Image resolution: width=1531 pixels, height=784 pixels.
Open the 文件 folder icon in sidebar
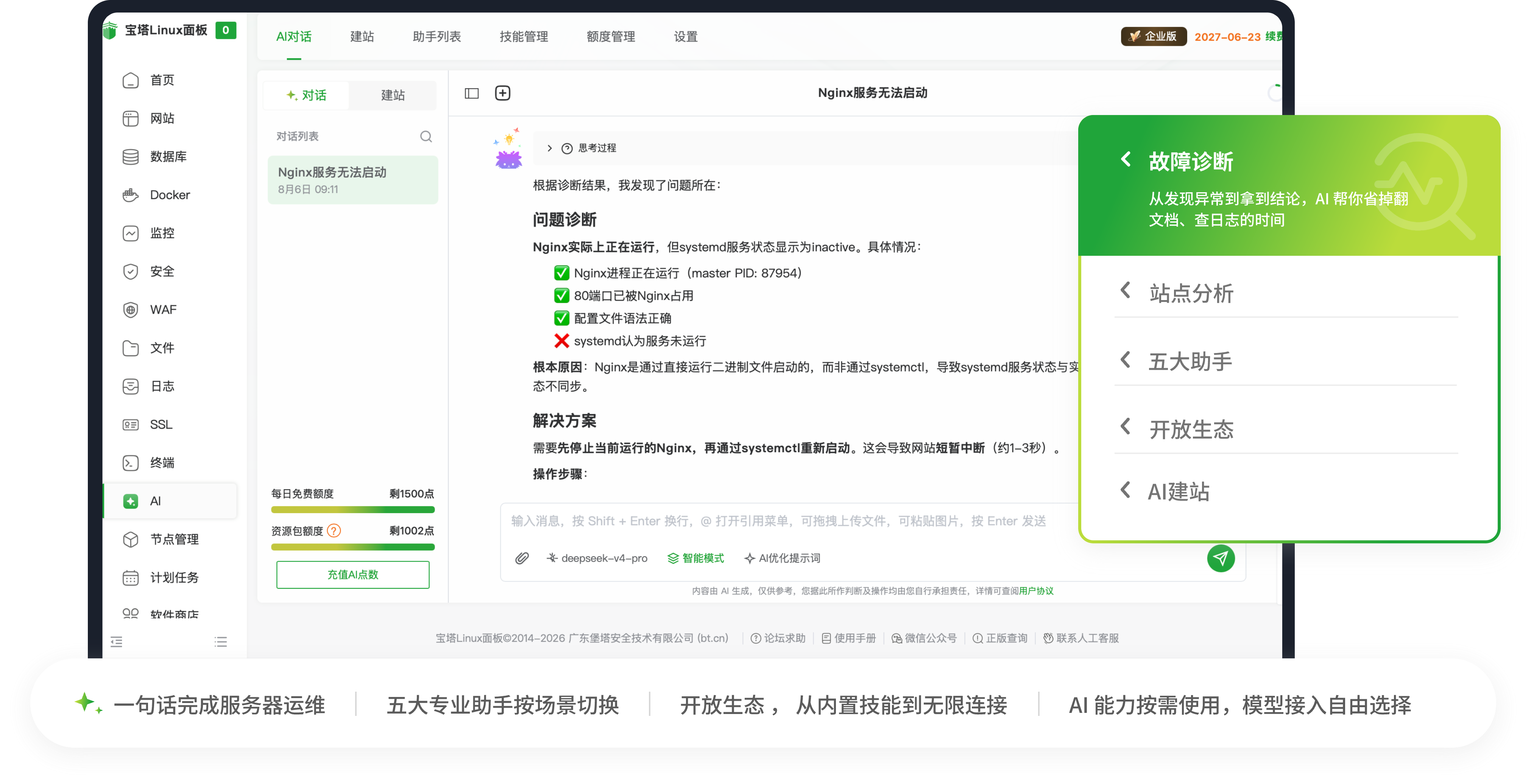tap(130, 348)
